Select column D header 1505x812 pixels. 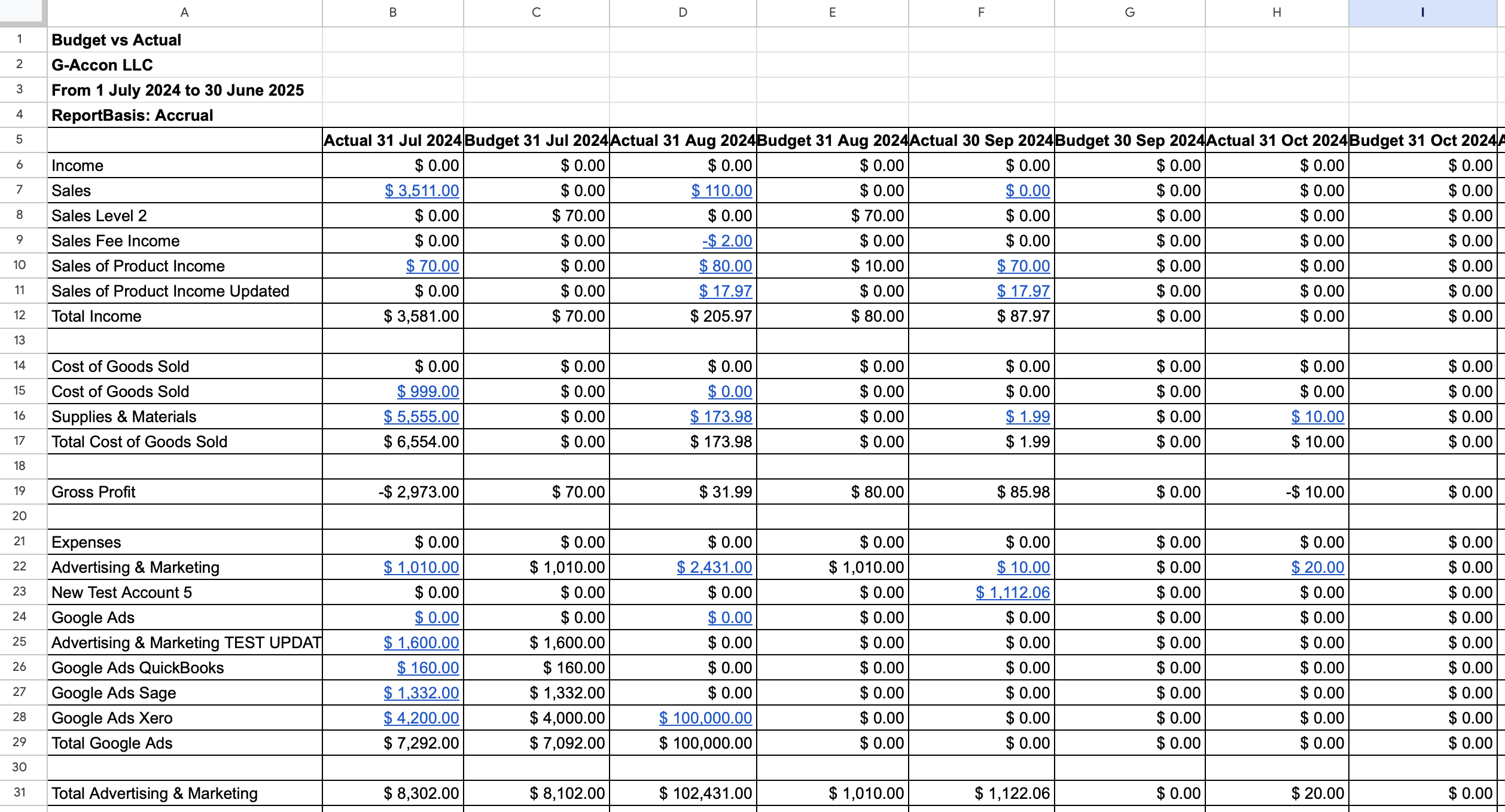pyautogui.click(x=683, y=13)
